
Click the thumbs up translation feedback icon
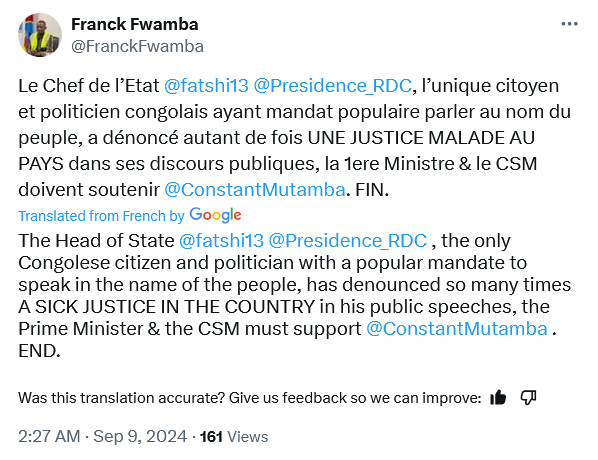pos(498,398)
